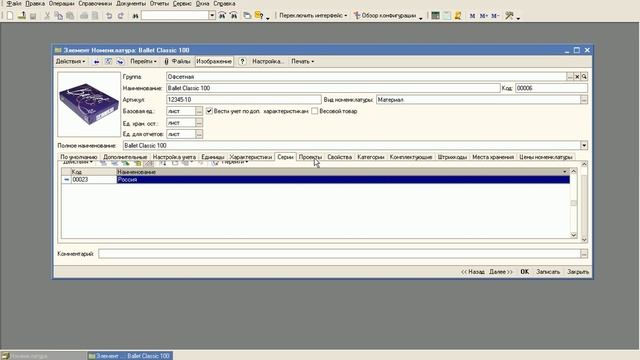Expand the search combo box arrow

(212, 16)
